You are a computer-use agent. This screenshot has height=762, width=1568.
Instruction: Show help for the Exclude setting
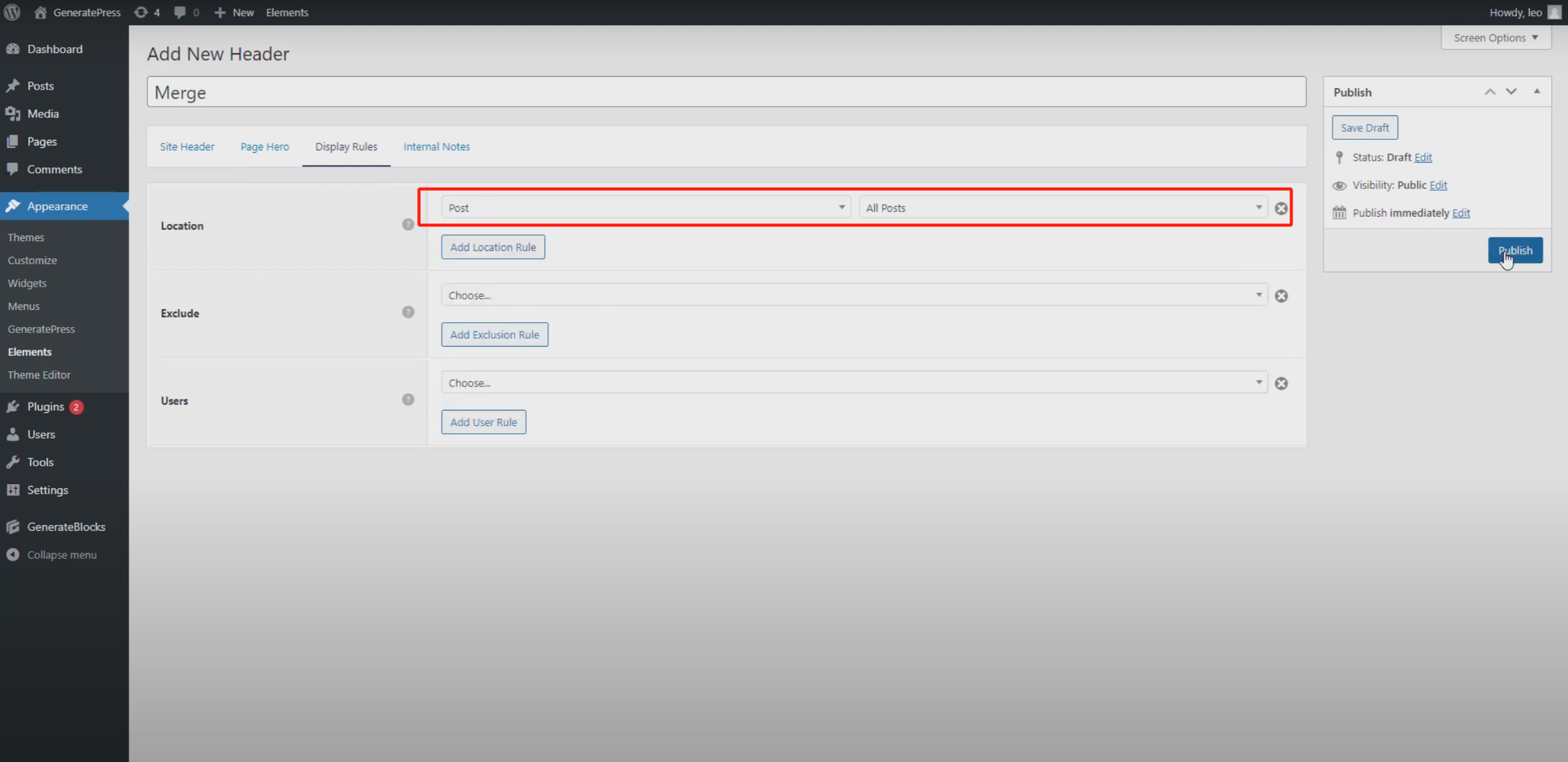pyautogui.click(x=408, y=312)
